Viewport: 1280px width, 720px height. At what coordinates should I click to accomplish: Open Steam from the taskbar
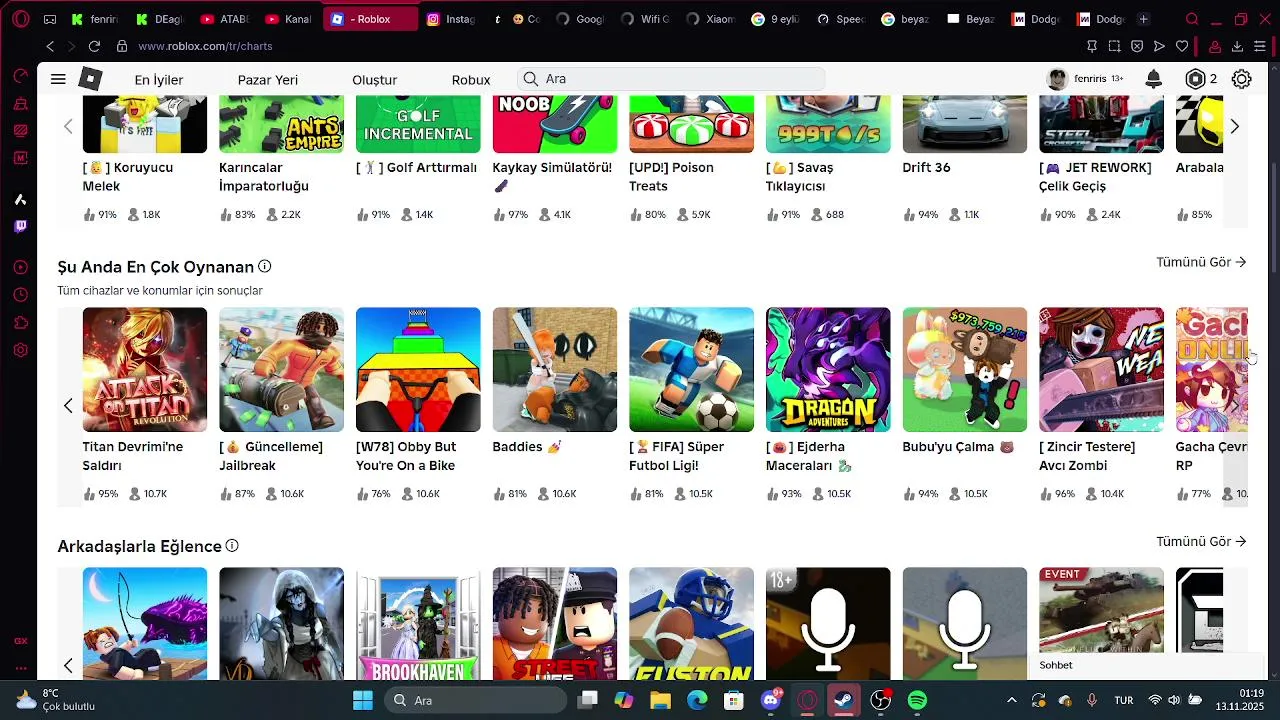844,701
